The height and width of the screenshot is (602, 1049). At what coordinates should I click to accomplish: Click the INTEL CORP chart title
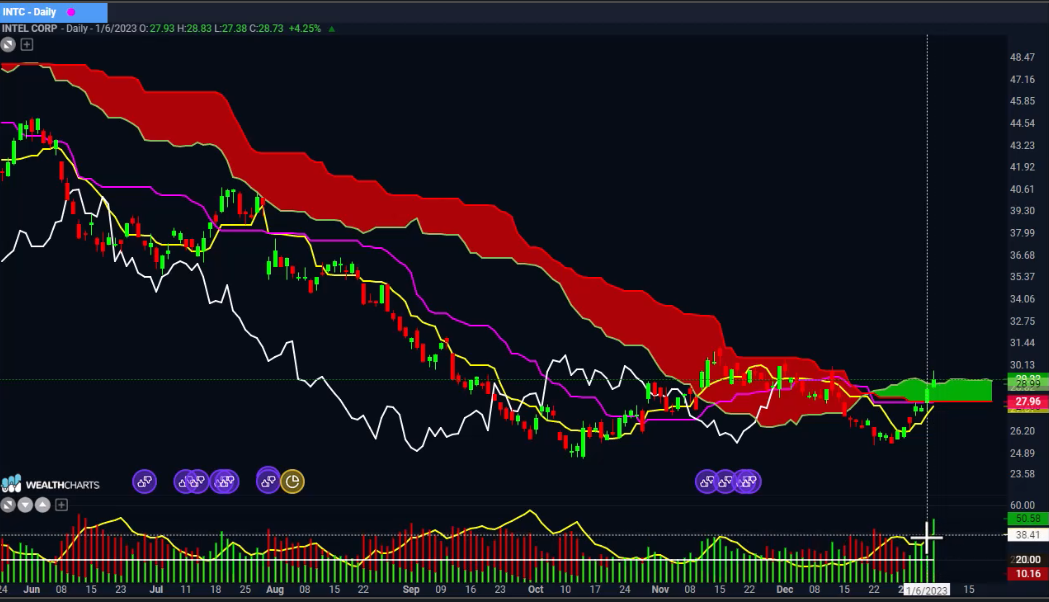tap(29, 29)
